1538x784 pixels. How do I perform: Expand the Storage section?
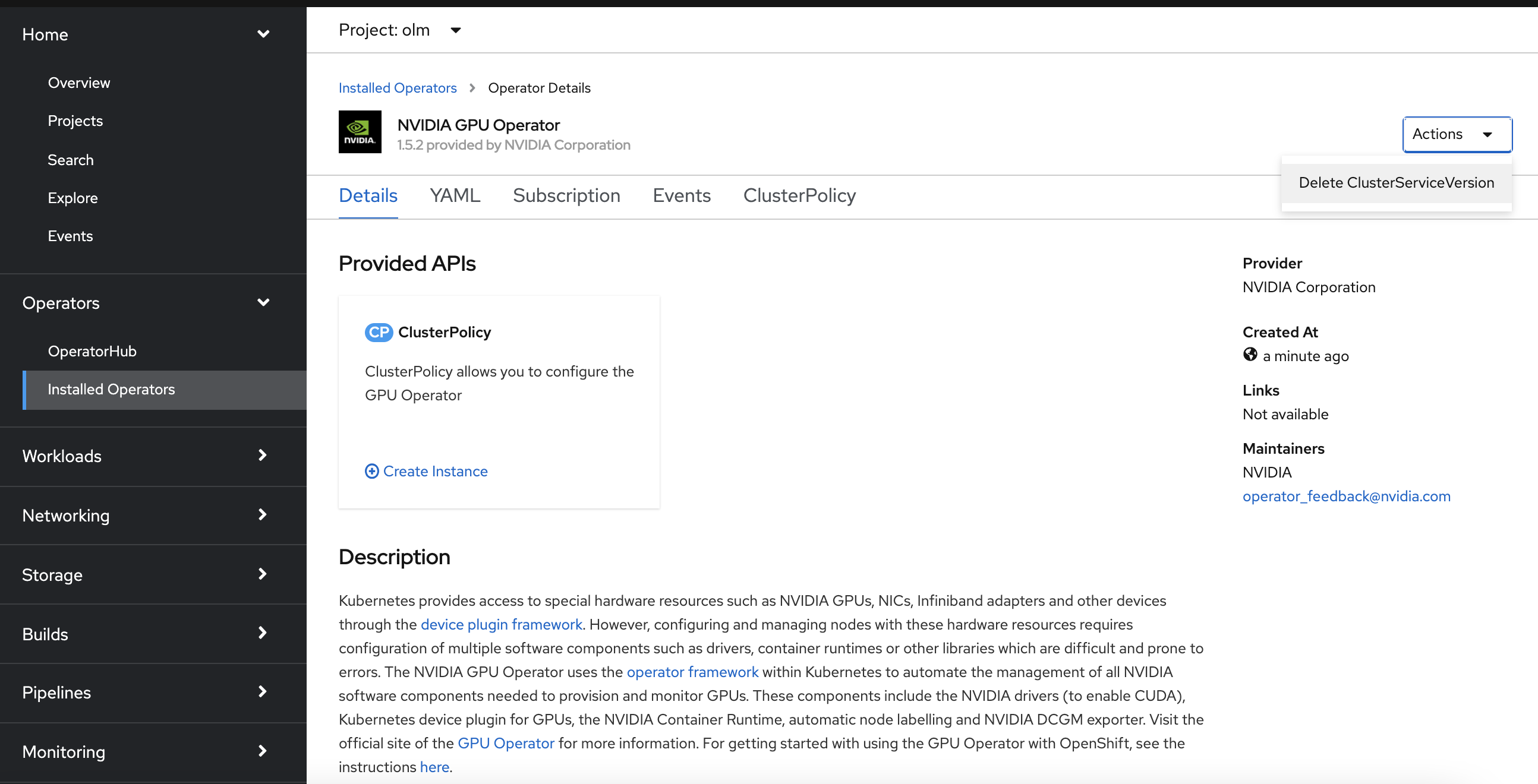262,573
